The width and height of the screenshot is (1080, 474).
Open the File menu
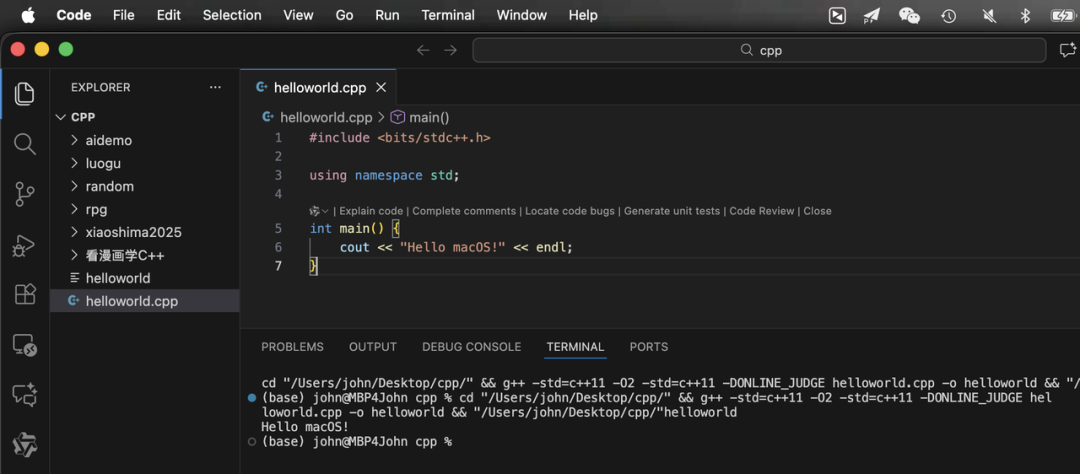click(x=123, y=15)
